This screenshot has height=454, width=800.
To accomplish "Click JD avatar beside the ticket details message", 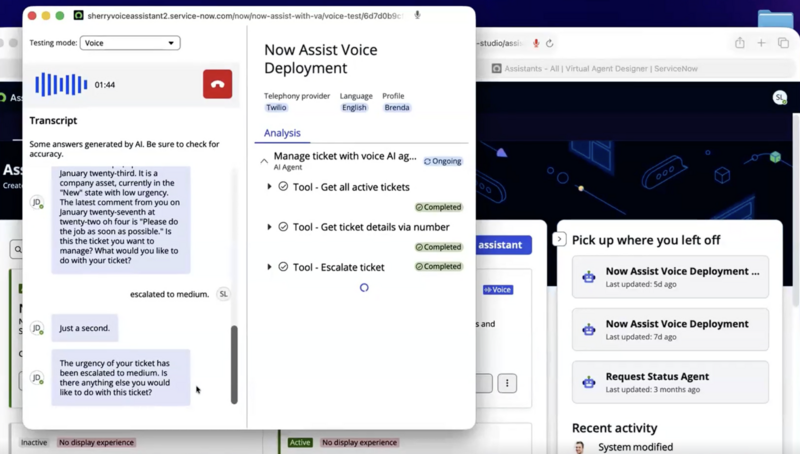I will (x=37, y=202).
